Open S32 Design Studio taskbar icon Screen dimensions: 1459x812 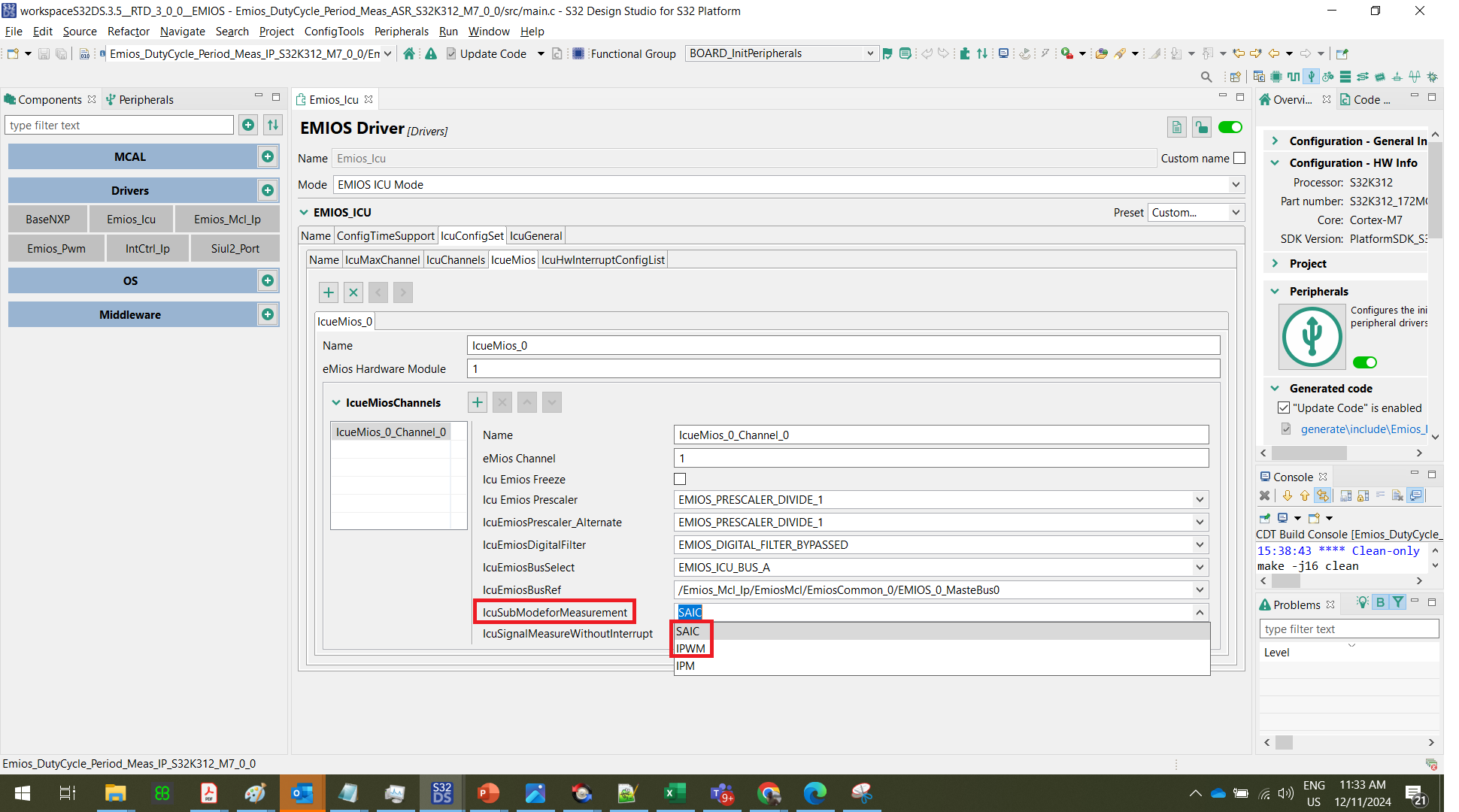point(441,793)
